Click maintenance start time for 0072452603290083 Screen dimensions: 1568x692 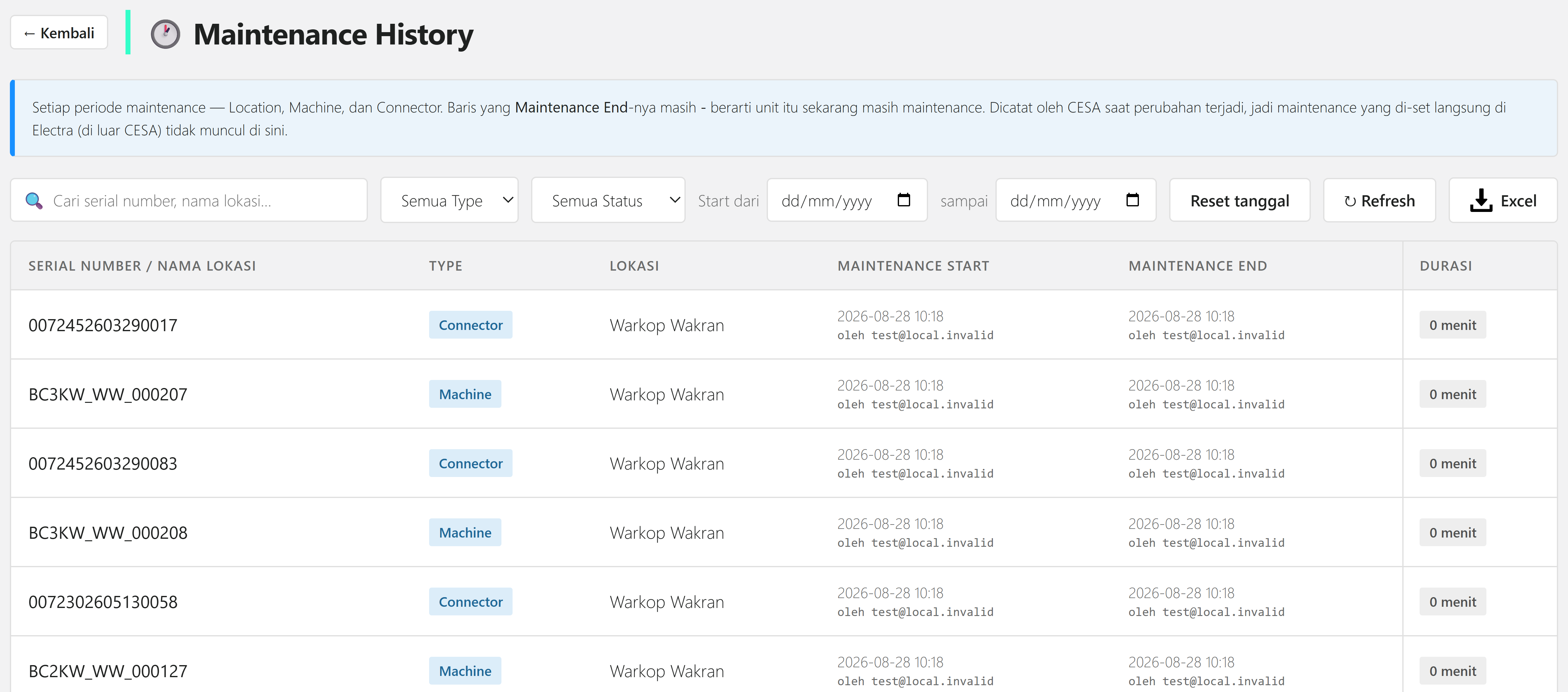890,455
